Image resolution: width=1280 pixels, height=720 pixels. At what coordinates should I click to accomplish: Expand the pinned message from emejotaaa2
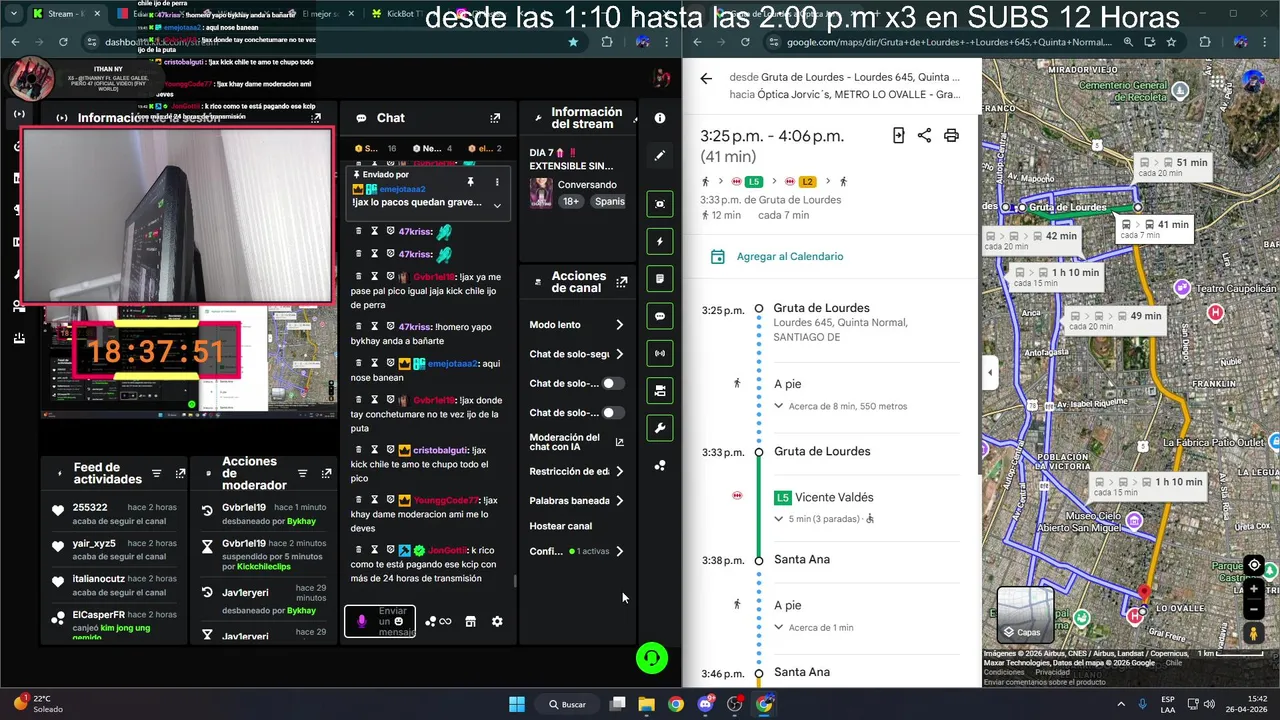(497, 205)
